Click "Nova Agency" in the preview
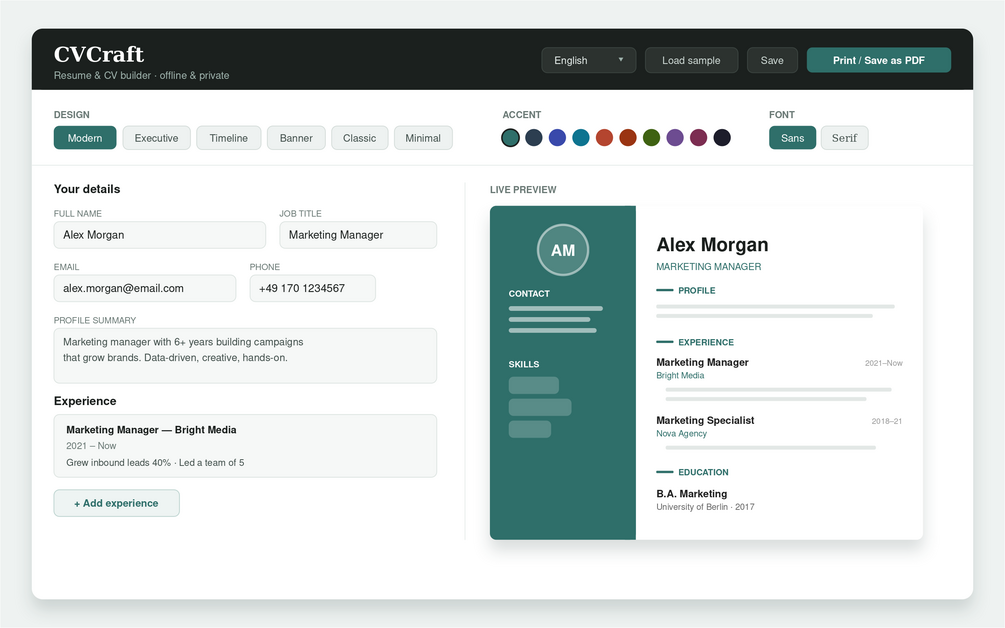Image resolution: width=1005 pixels, height=628 pixels. coord(681,434)
